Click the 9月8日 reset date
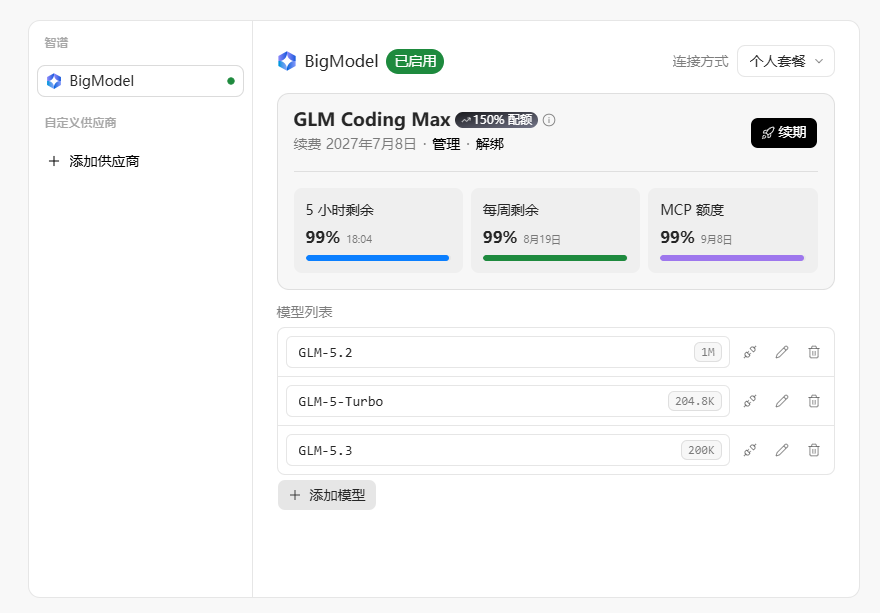The image size is (880, 613). click(716, 239)
